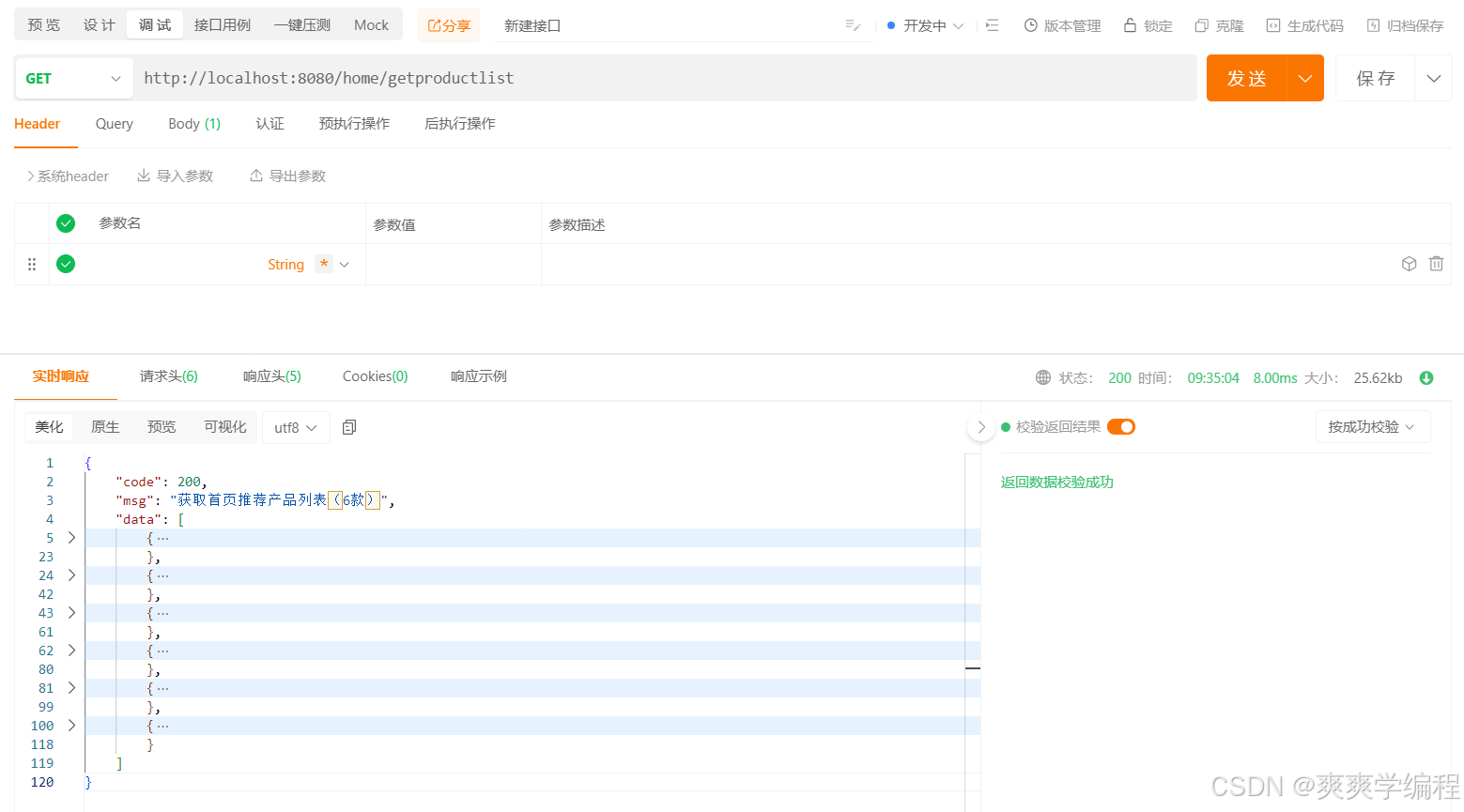Viewport: 1464px width, 812px height.
Task: Click the 锁定 lock icon
Action: click(x=1130, y=25)
